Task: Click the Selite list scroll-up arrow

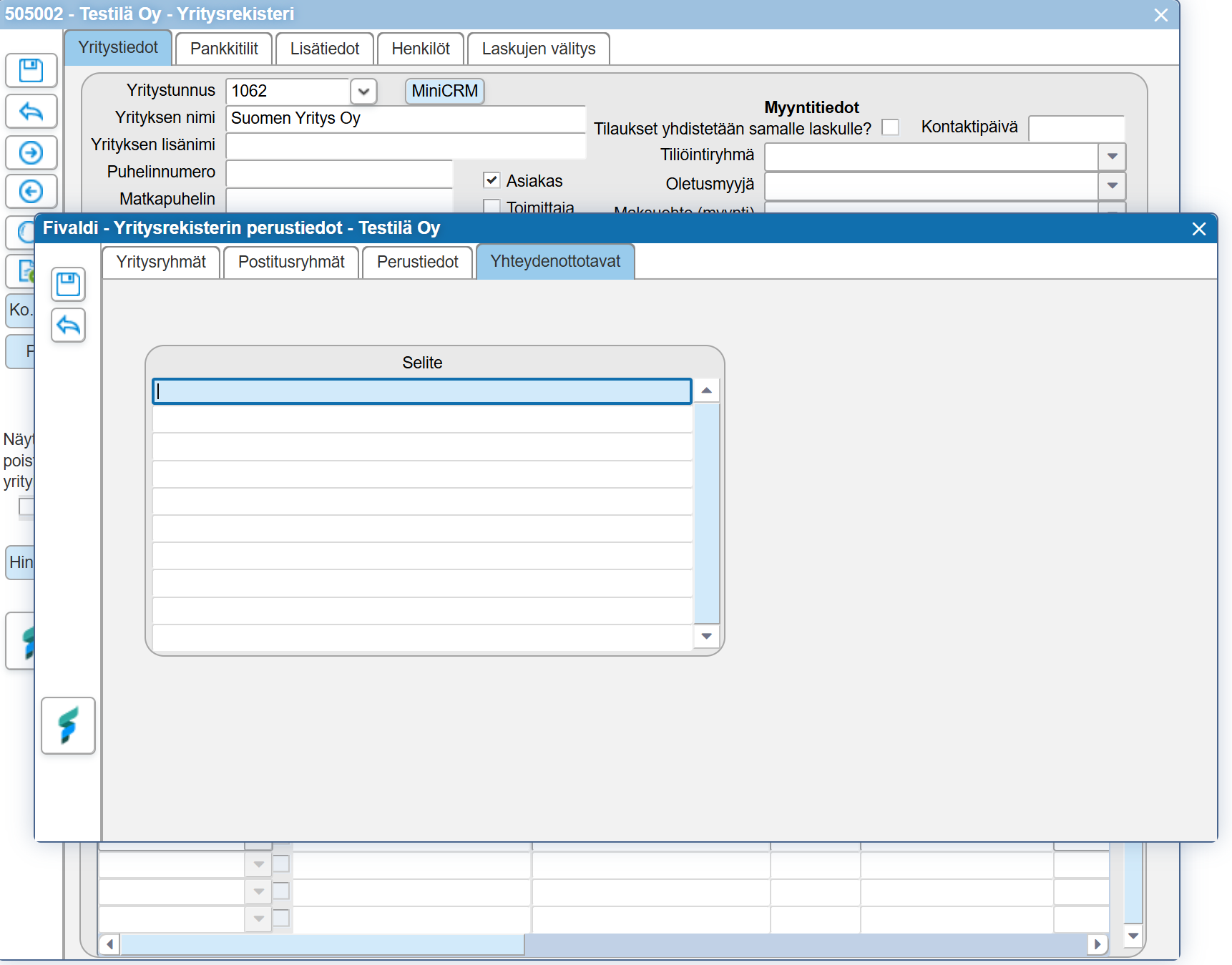Action: 707,391
